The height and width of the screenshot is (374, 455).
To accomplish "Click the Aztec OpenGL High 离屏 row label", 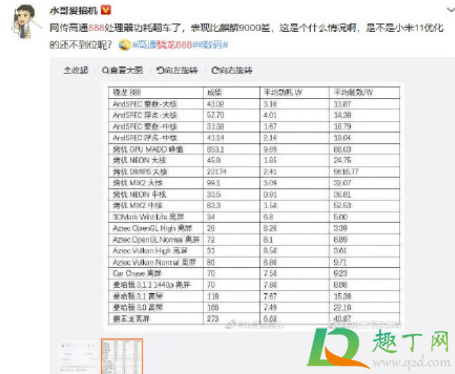I will tap(152, 228).
